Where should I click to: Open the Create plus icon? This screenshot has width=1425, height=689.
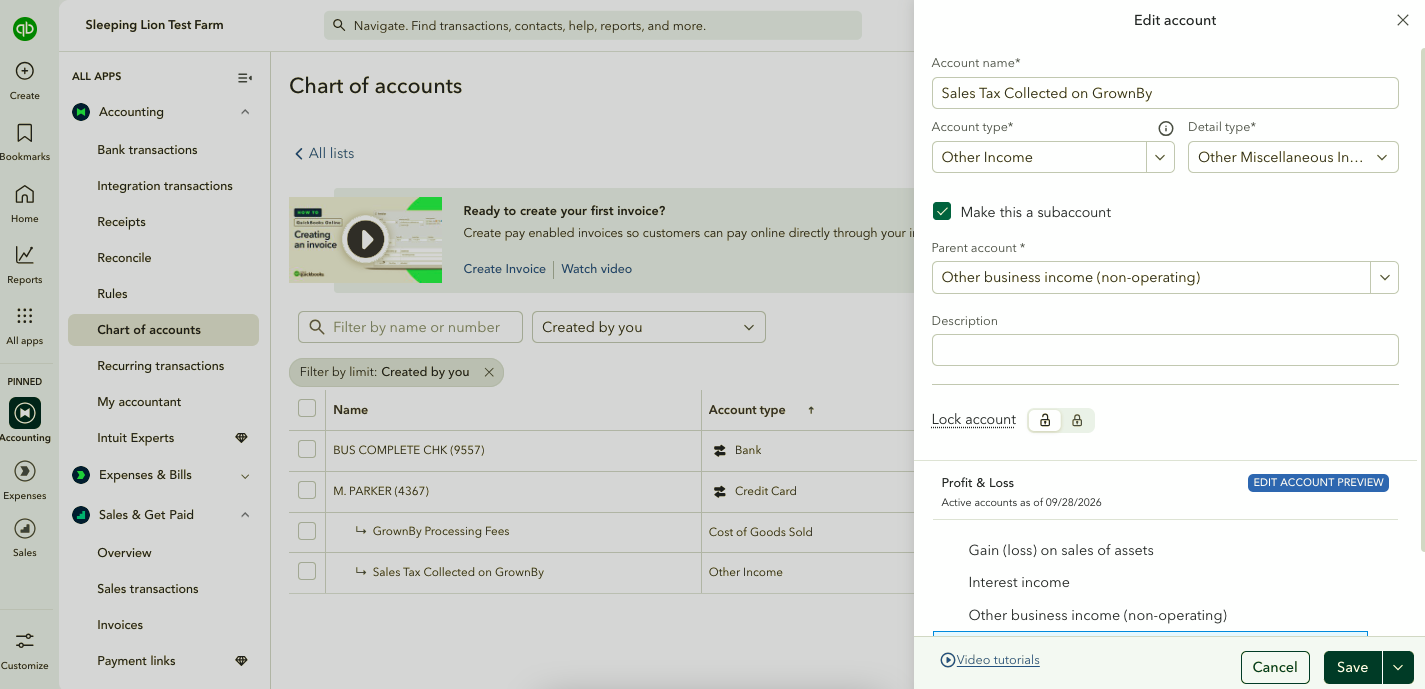[25, 71]
